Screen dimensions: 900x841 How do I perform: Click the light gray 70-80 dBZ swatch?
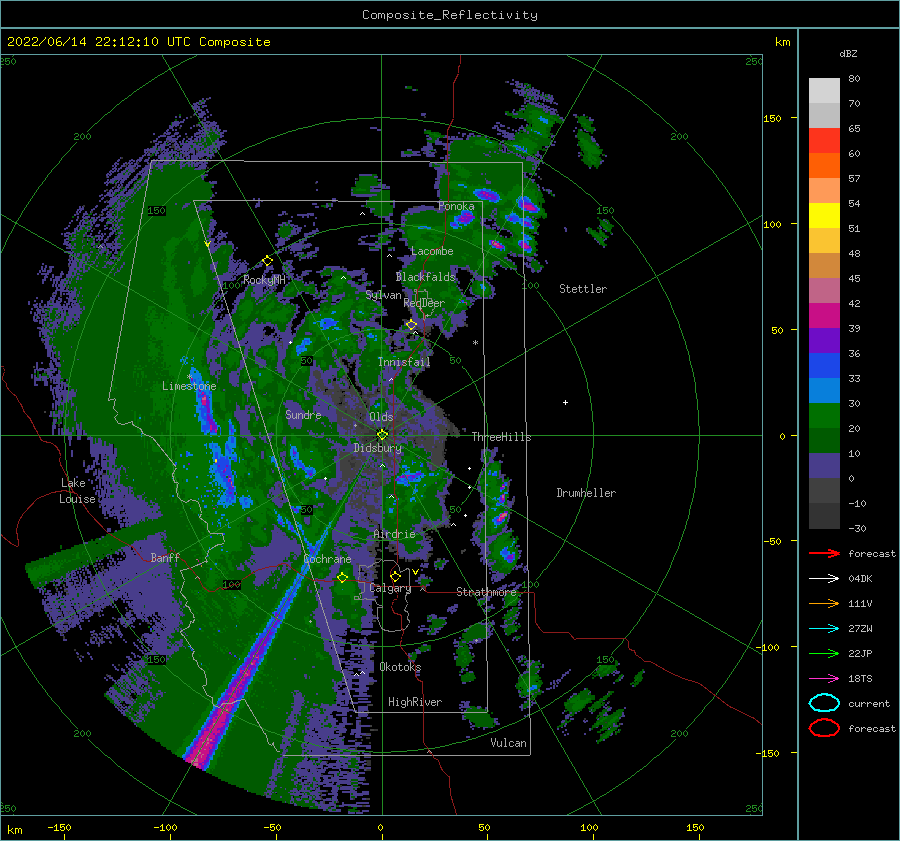(824, 90)
